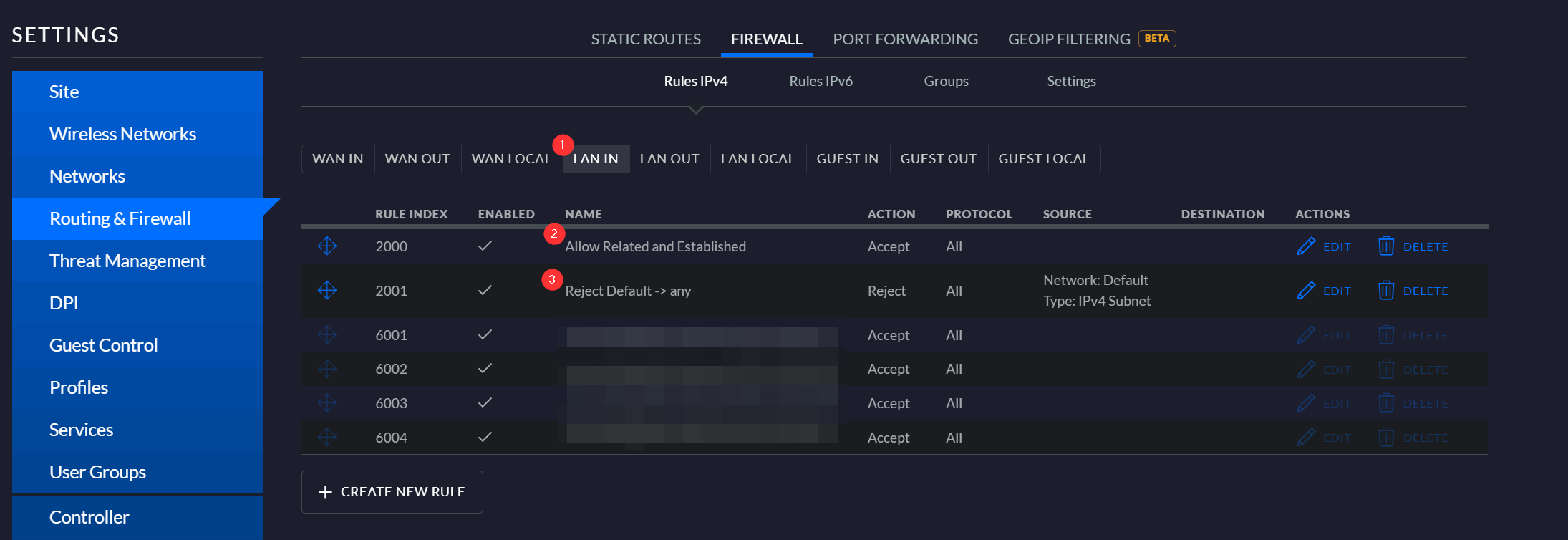This screenshot has width=1568, height=540.
Task: Click the pencil edit icon for rule 2001
Action: [x=1306, y=291]
